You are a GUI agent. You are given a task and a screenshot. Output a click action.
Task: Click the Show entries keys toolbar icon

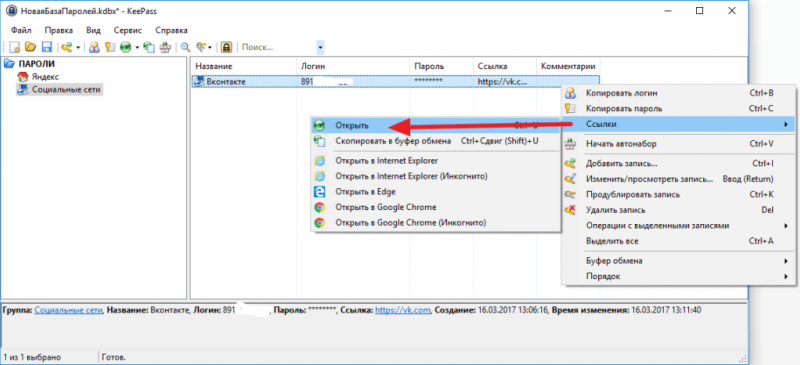(201, 47)
